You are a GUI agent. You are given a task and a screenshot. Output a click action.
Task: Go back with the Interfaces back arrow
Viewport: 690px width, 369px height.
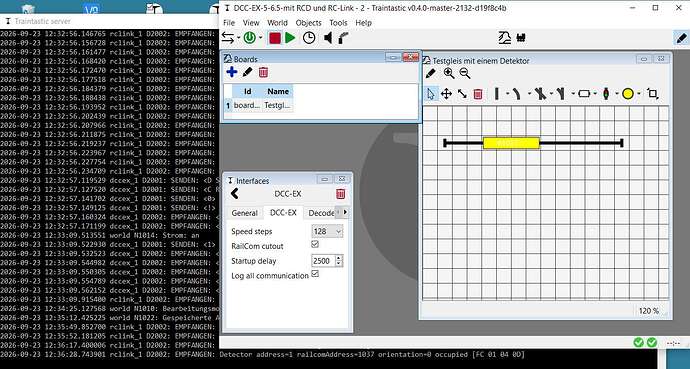point(235,194)
